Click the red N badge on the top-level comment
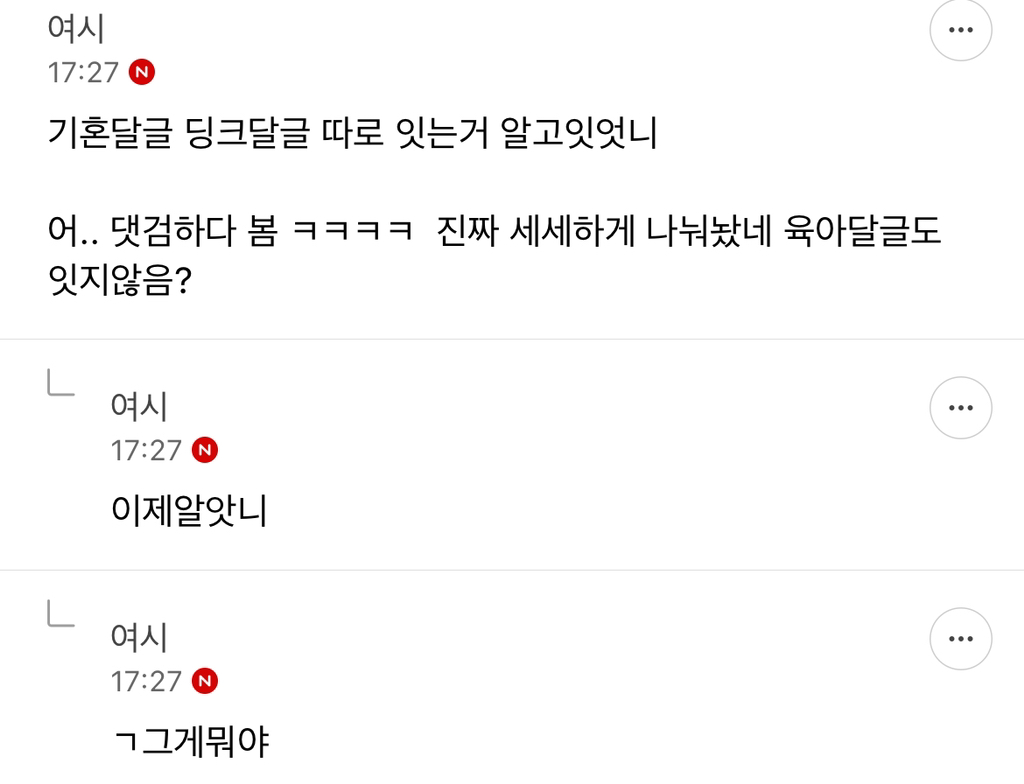The image size is (1024, 784). (142, 73)
